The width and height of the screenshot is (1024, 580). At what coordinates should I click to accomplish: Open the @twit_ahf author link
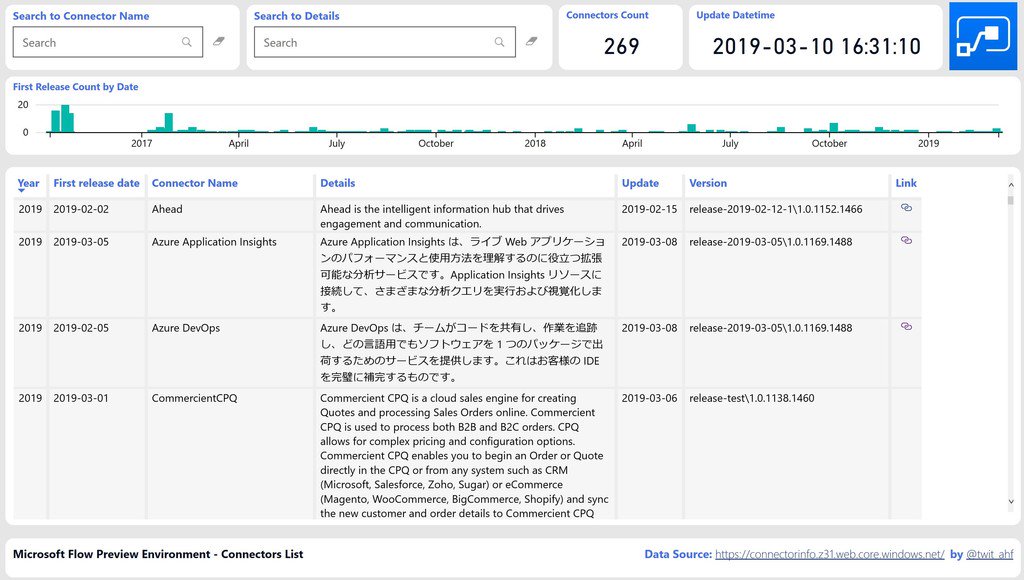coord(989,555)
